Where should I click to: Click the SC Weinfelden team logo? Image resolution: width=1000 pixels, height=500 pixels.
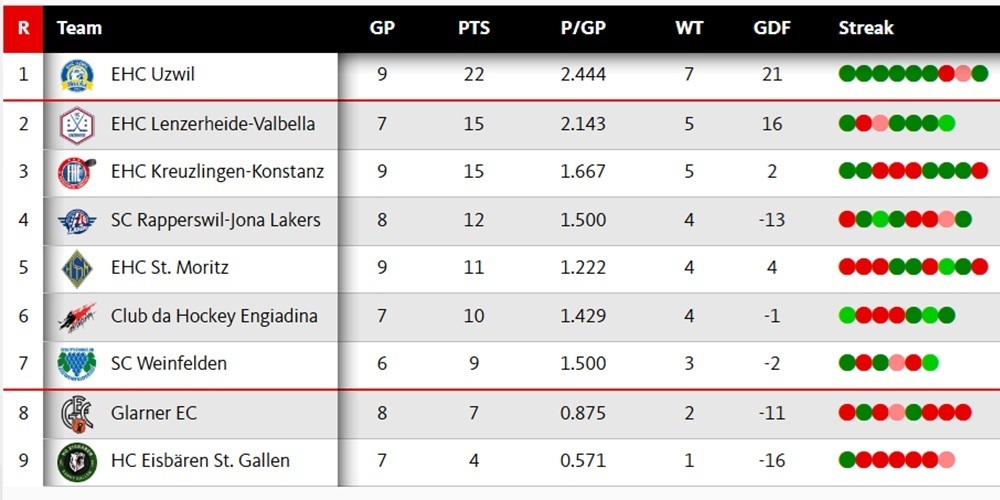coord(77,363)
